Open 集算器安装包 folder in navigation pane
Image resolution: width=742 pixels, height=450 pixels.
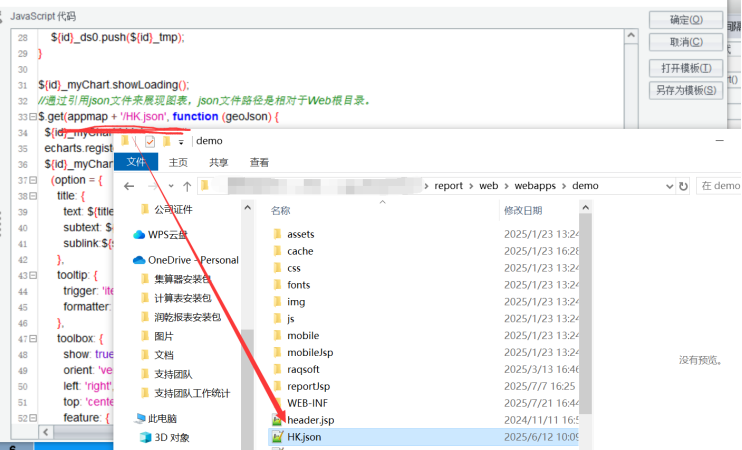point(182,279)
